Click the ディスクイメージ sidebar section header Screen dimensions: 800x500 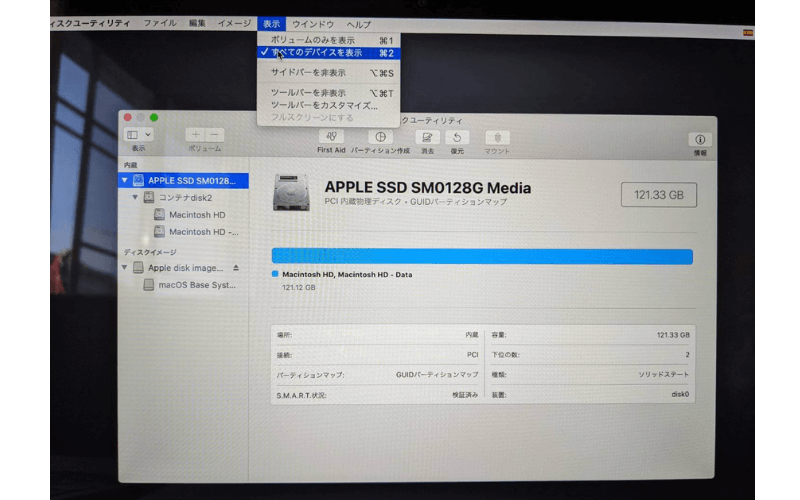coord(150,252)
